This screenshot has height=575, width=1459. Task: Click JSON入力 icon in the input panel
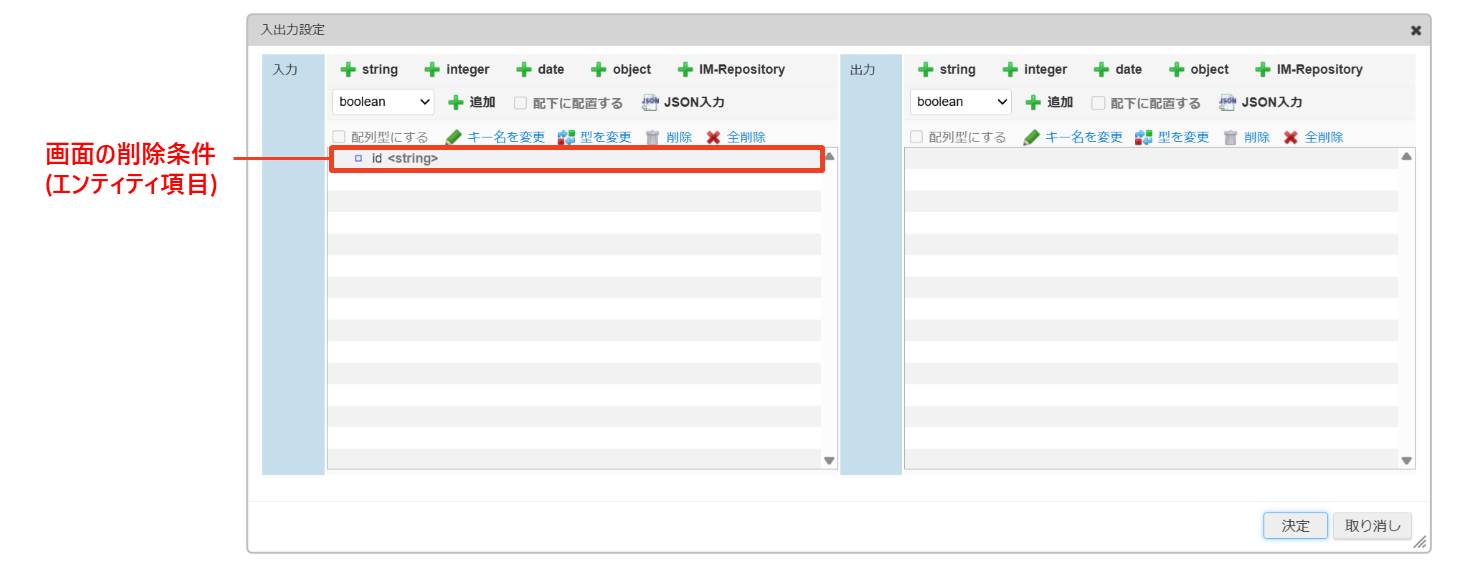click(651, 102)
